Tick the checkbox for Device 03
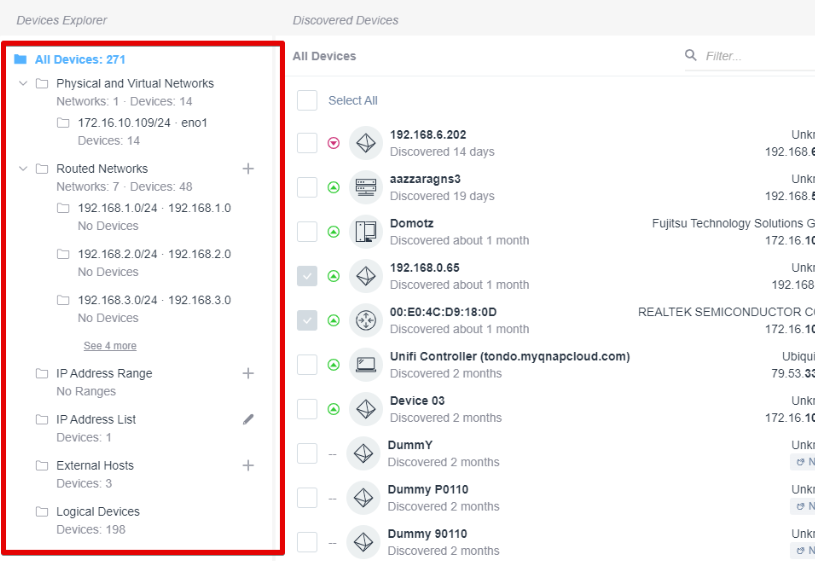This screenshot has height=561, width=815. [x=307, y=409]
